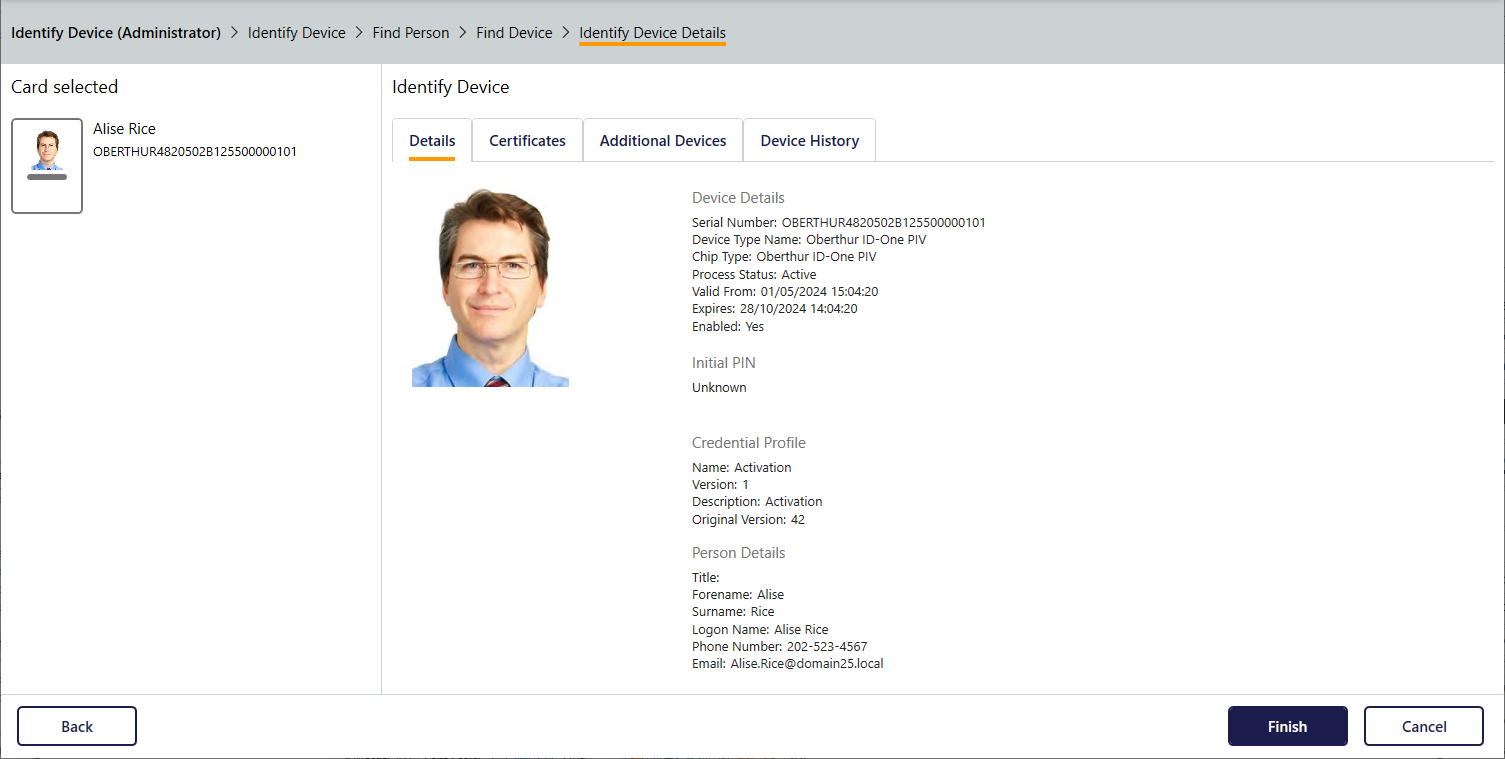Click the Phone Number 202-523-4567
The width and height of the screenshot is (1505, 759).
(x=826, y=647)
